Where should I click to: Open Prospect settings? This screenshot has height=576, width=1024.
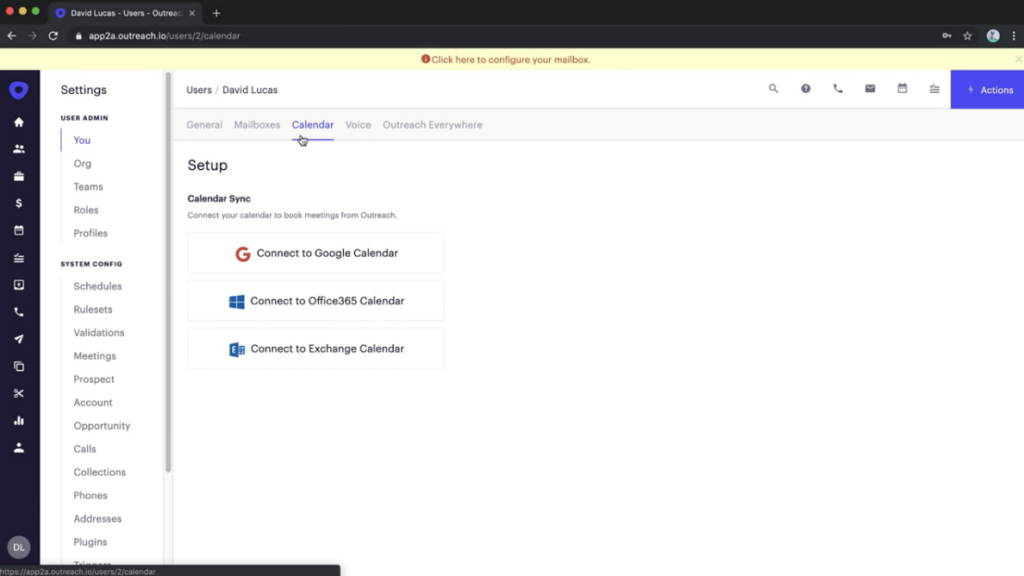click(94, 379)
